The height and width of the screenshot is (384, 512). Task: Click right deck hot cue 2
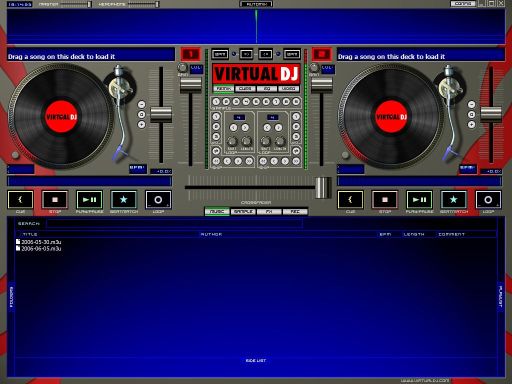tap(296, 127)
